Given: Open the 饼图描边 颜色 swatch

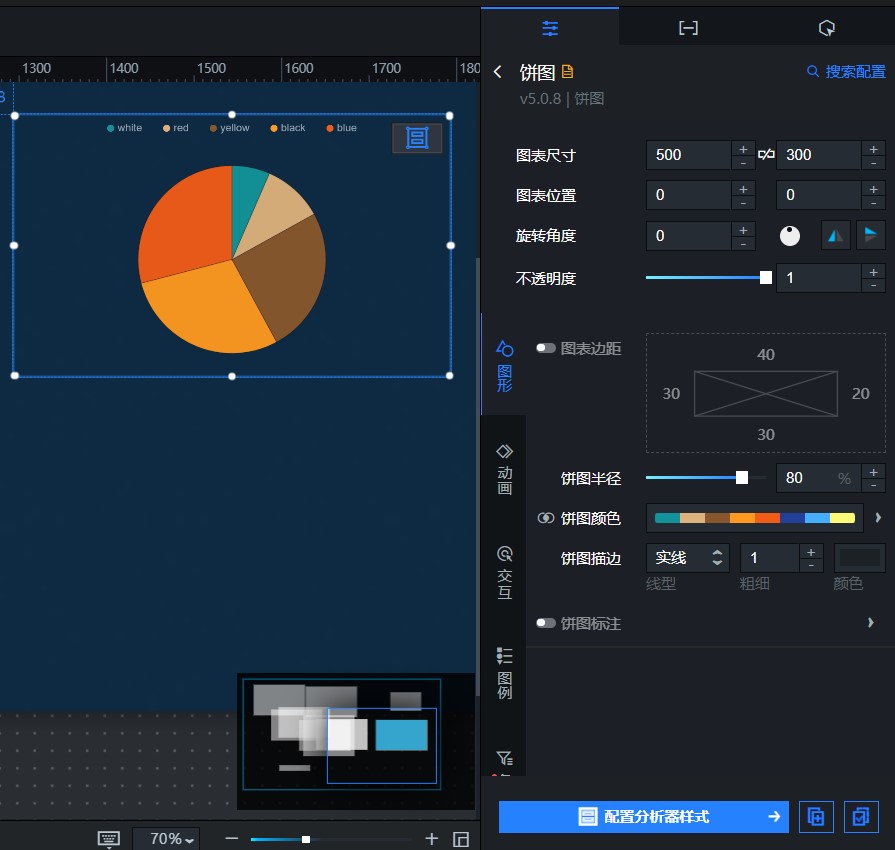Looking at the screenshot, I should point(860,558).
